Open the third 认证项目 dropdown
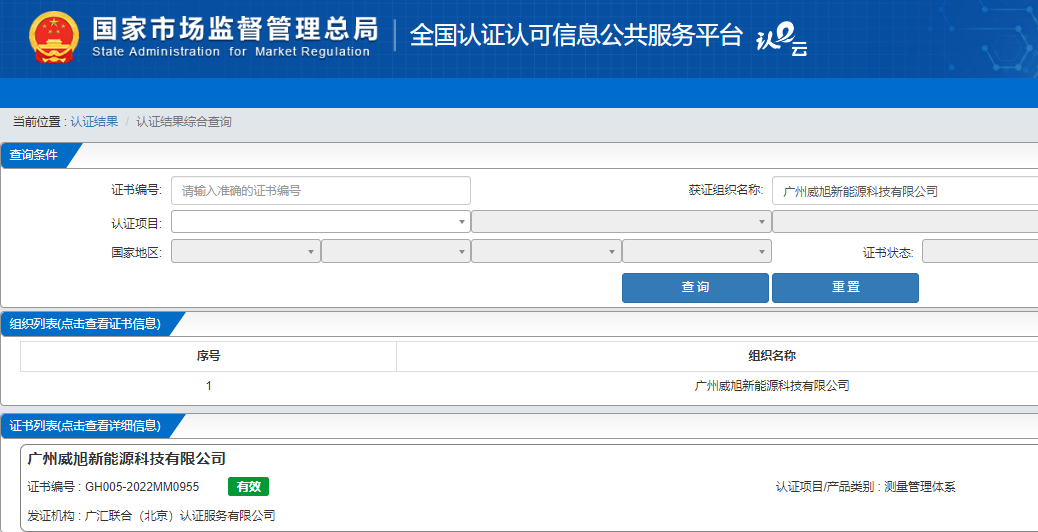1038x532 pixels. (x=905, y=222)
